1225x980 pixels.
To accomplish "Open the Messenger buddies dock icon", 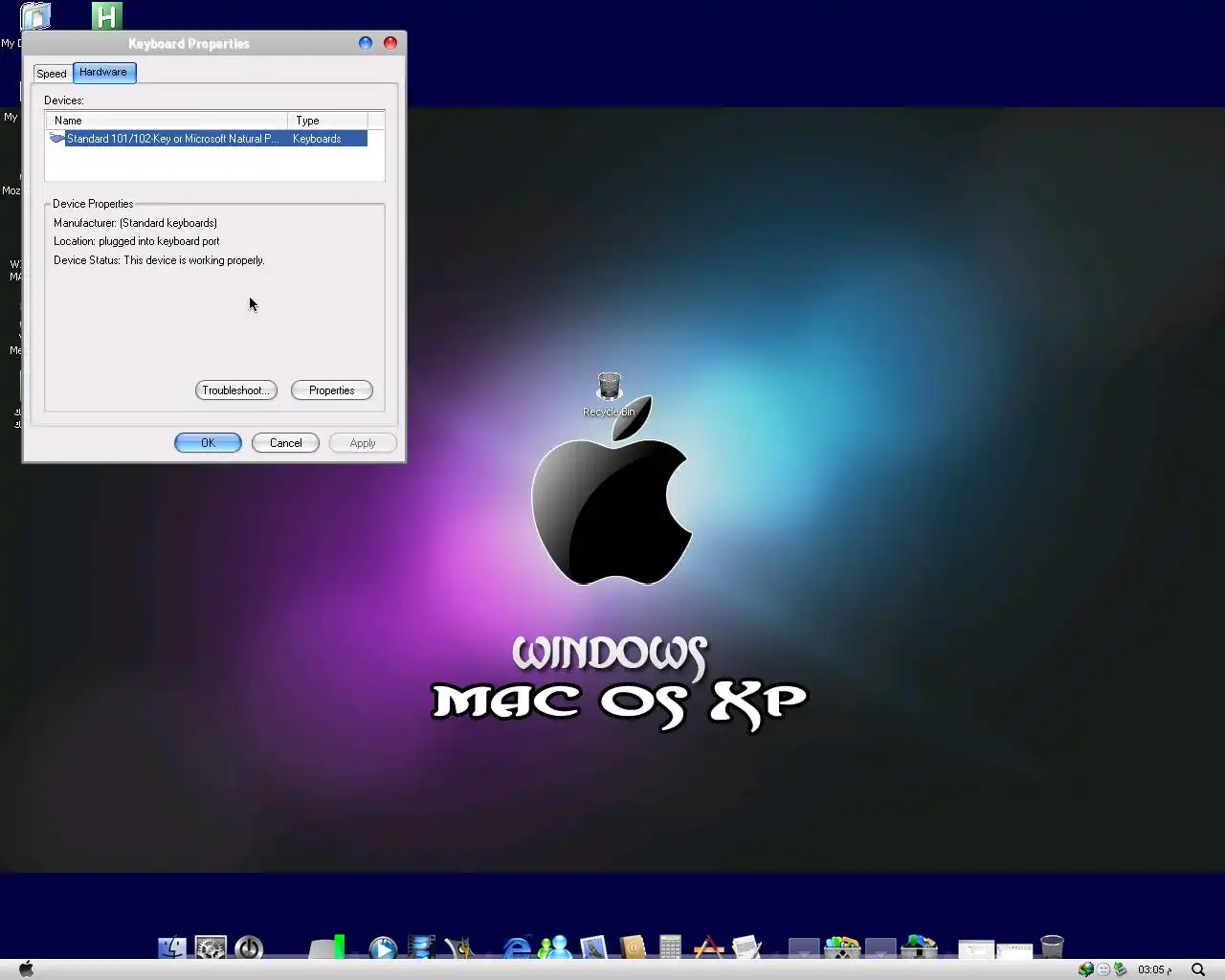I will 555,947.
